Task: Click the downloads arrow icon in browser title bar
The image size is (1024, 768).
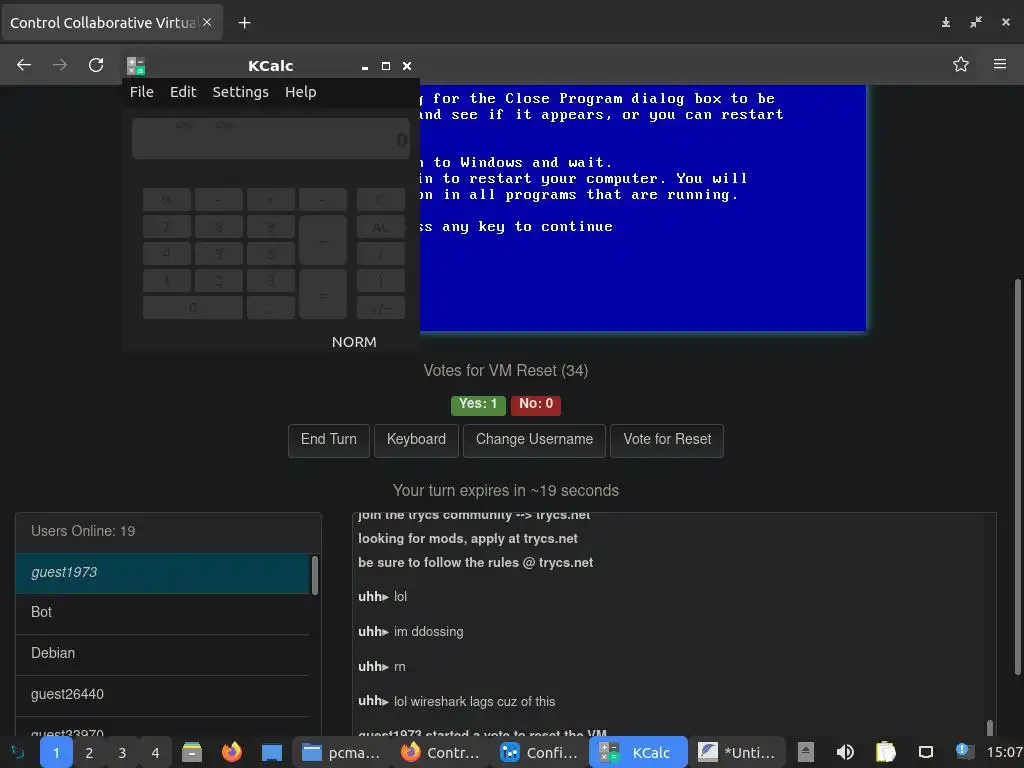Action: click(x=946, y=22)
